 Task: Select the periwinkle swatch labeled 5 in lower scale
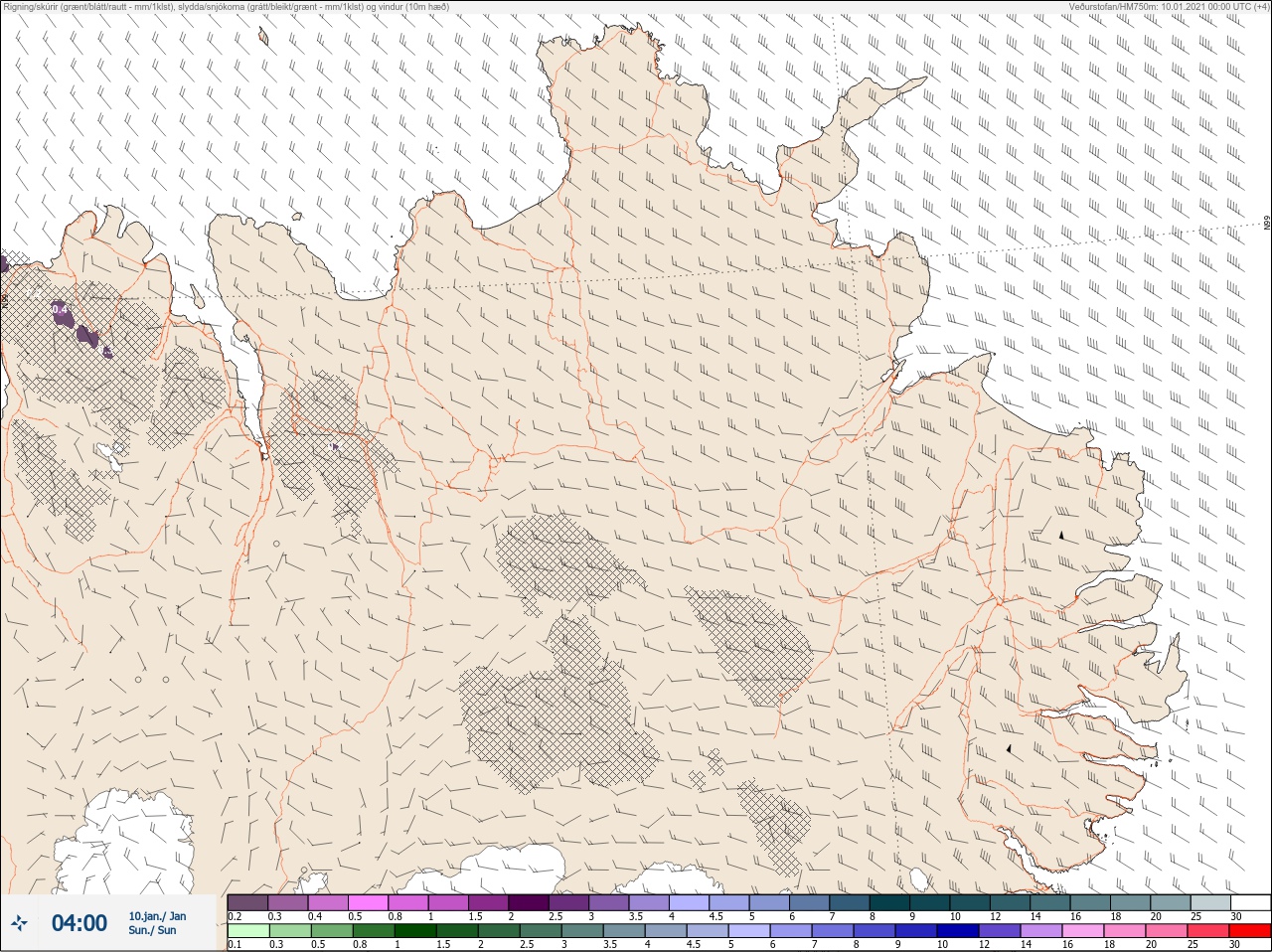pos(750,931)
